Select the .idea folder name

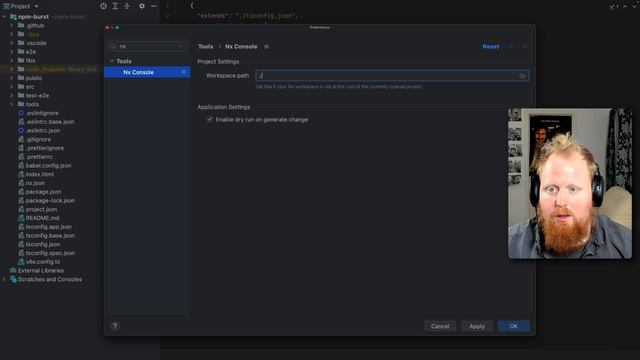33,34
